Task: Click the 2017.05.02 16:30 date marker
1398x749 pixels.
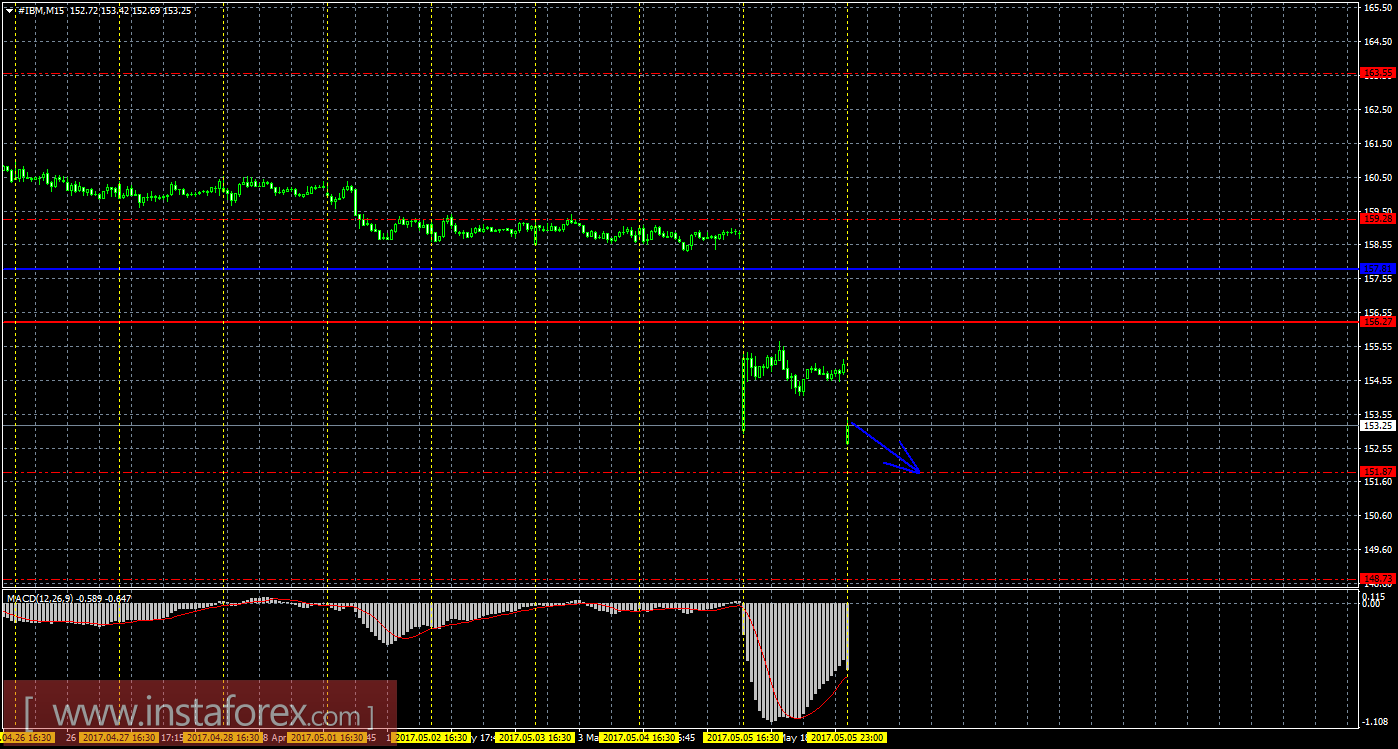Action: [x=431, y=738]
